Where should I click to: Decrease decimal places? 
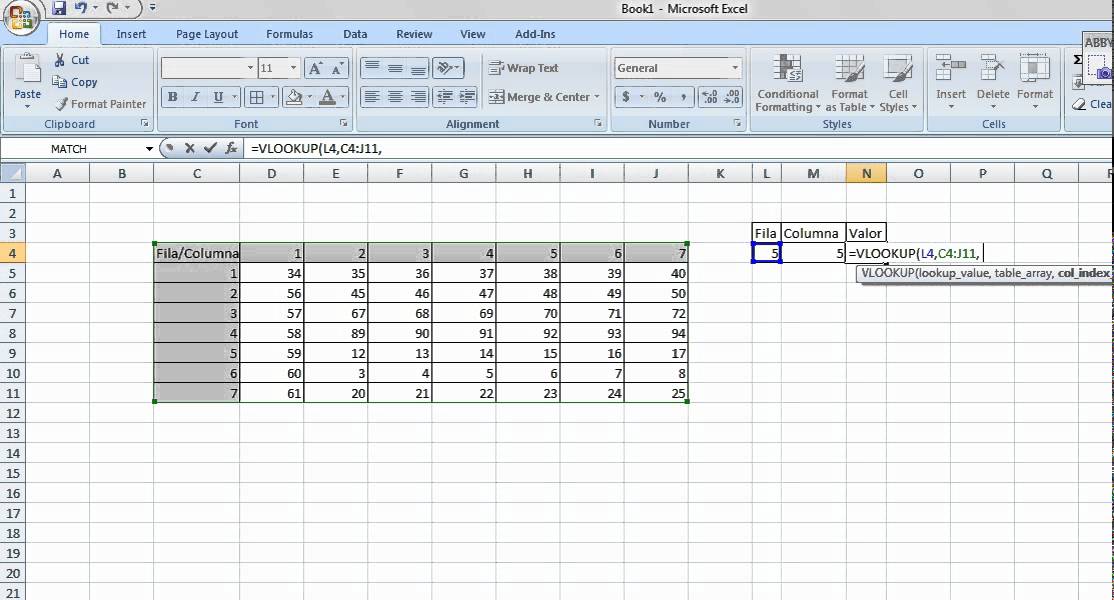(732, 97)
